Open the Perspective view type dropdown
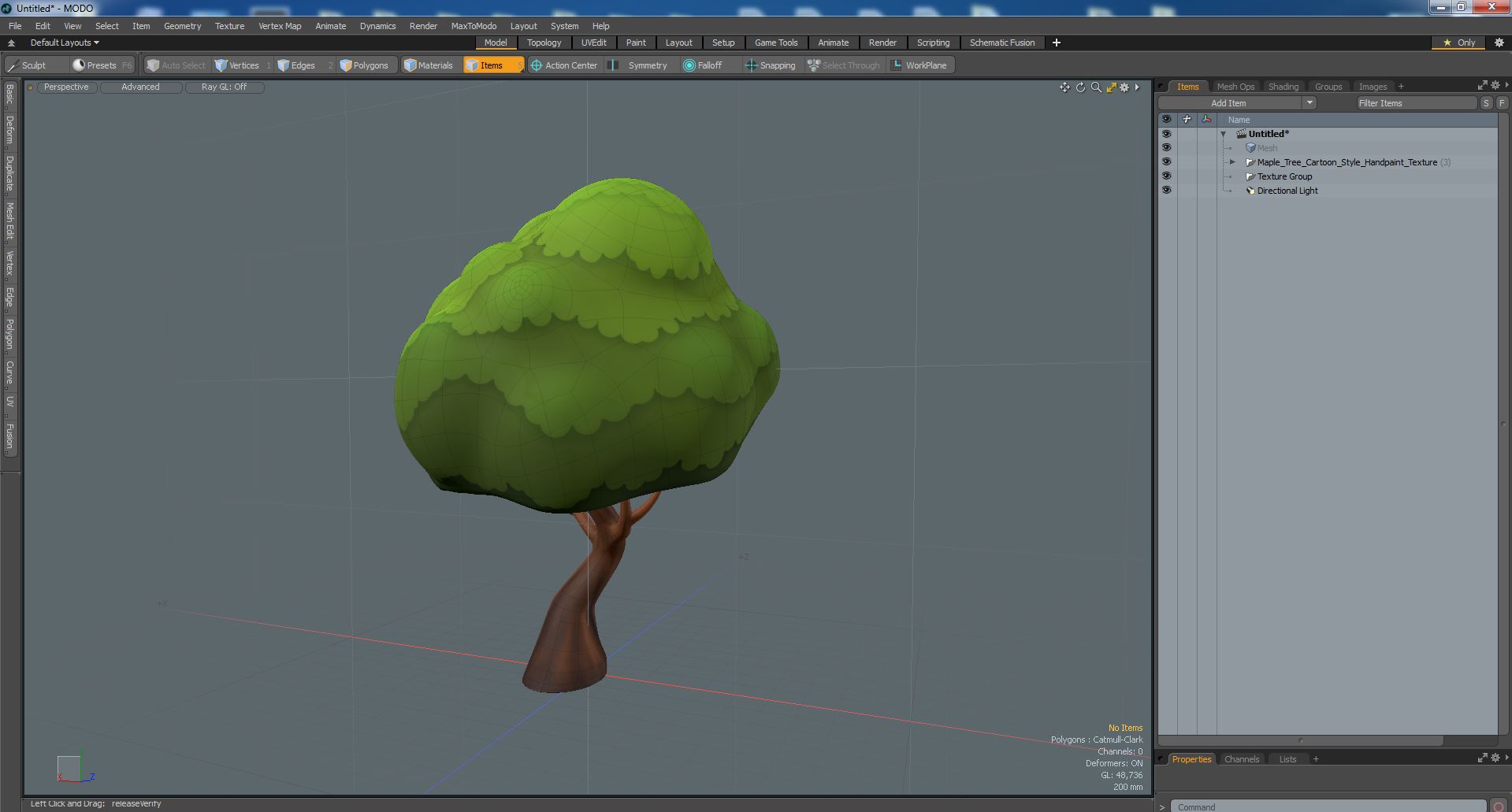Image resolution: width=1512 pixels, height=812 pixels. (x=66, y=87)
